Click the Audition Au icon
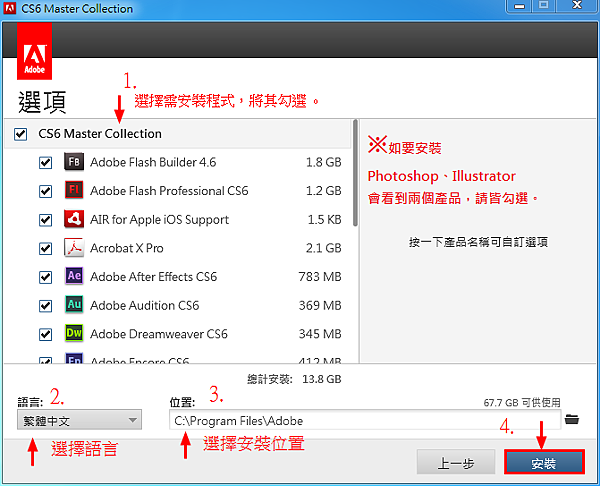600x486 pixels. (74, 305)
